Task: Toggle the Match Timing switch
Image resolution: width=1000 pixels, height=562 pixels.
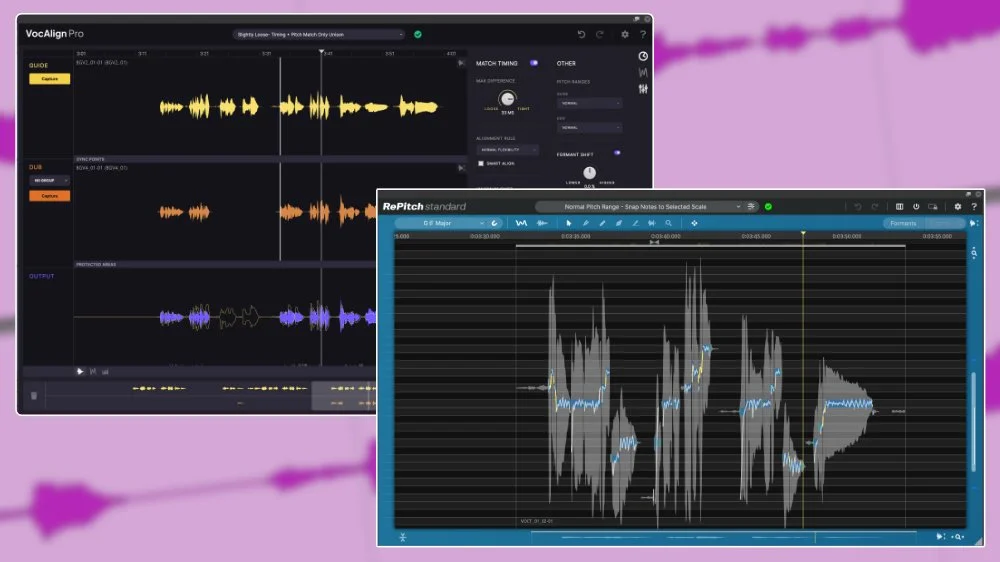Action: point(534,63)
